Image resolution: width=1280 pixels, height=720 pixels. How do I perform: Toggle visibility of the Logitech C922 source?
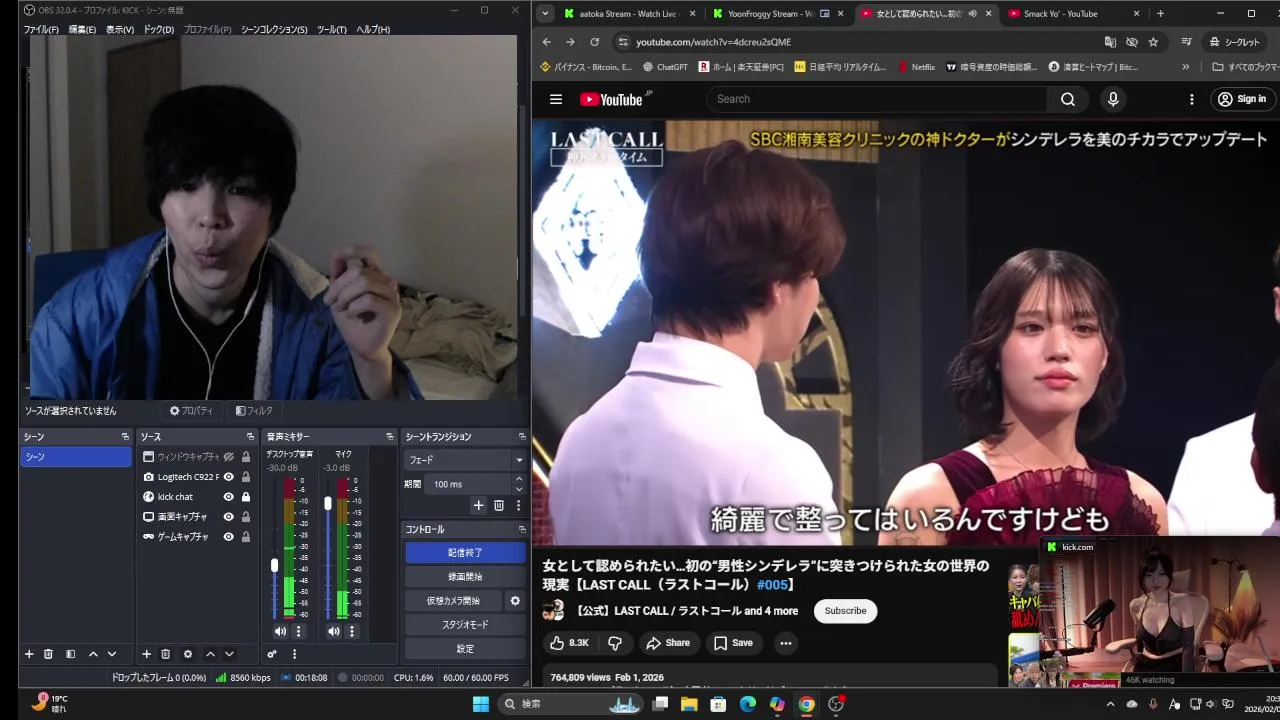(x=229, y=477)
